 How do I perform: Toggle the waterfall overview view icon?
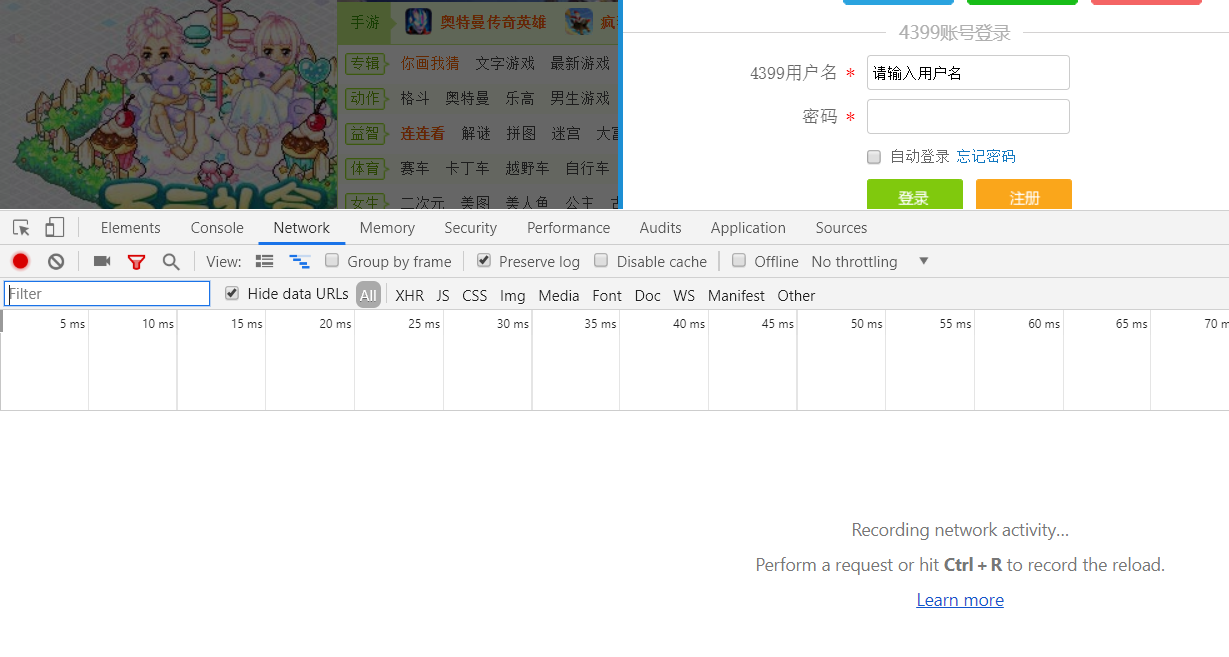tap(300, 261)
